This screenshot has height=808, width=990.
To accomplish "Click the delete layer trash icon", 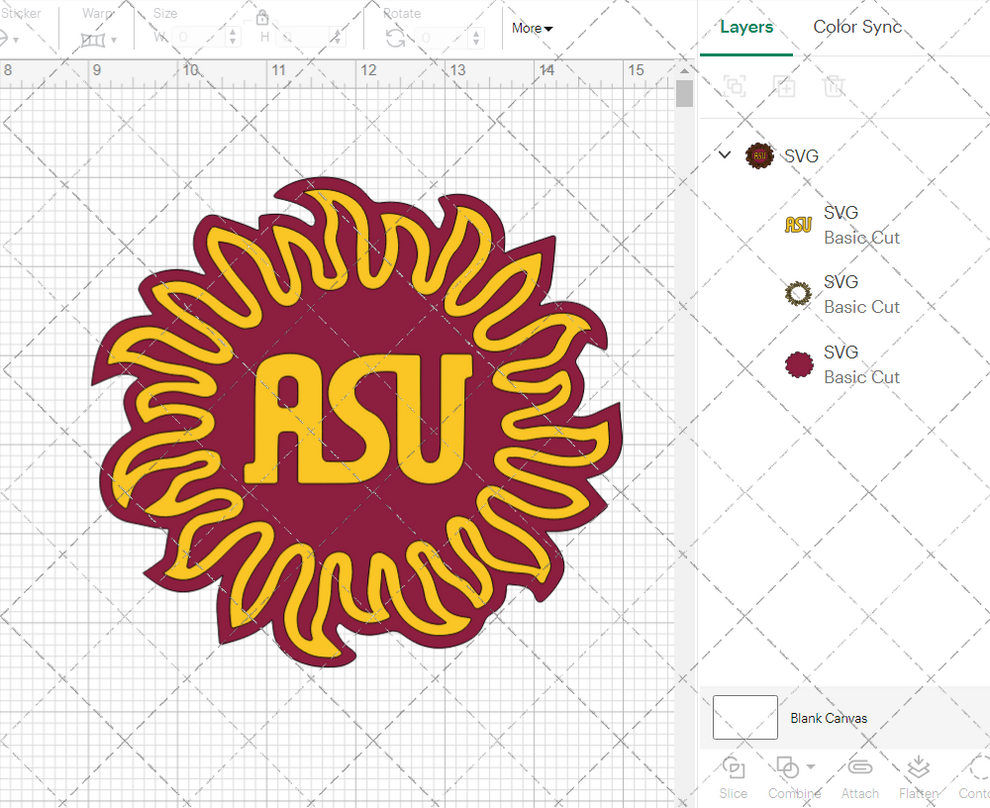I will coord(835,86).
